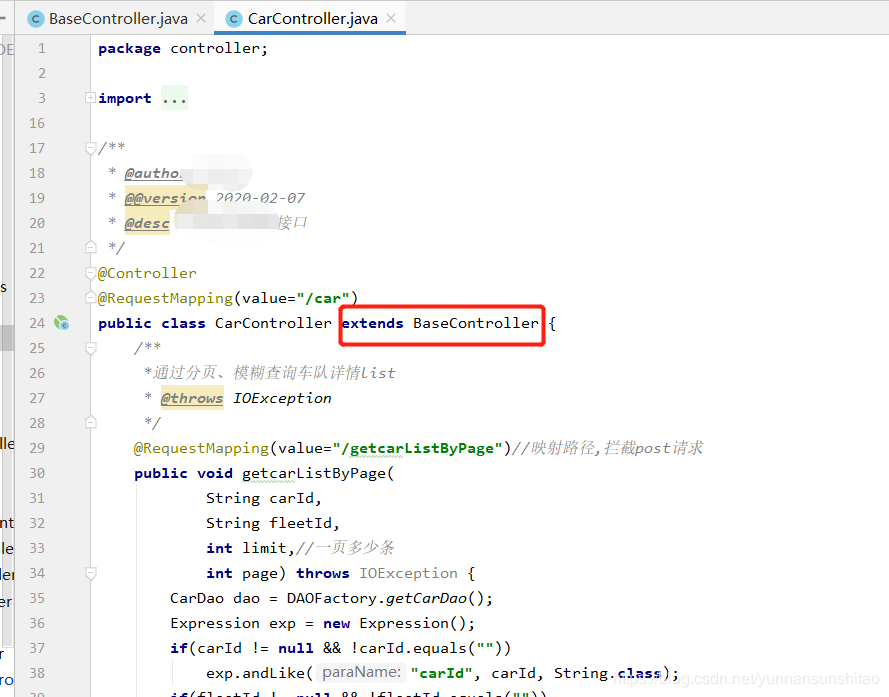The height and width of the screenshot is (697, 889).
Task: Close the CarController.java tab
Action: point(391,18)
